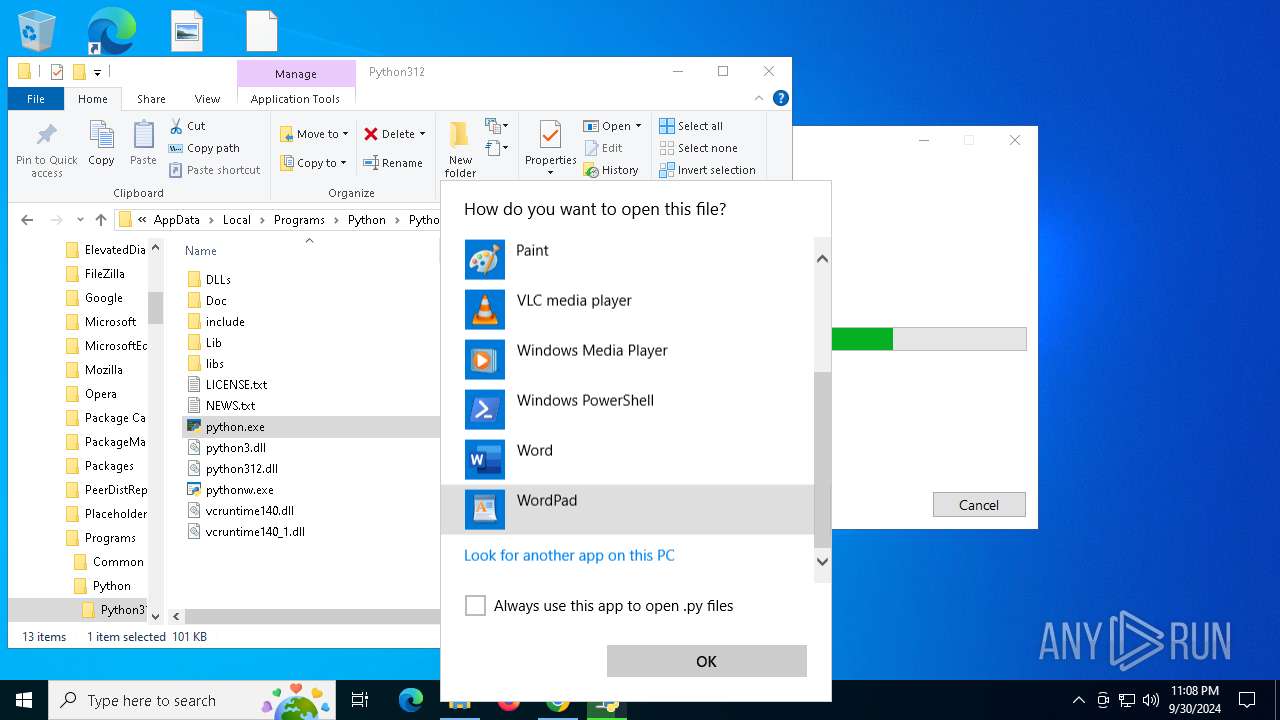Image resolution: width=1280 pixels, height=720 pixels.
Task: Click Programs in address breadcrumb
Action: point(299,220)
